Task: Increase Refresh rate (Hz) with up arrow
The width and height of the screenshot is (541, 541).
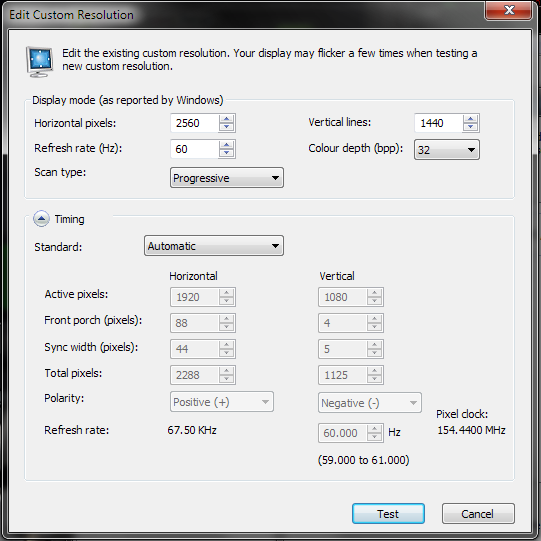Action: [227, 145]
